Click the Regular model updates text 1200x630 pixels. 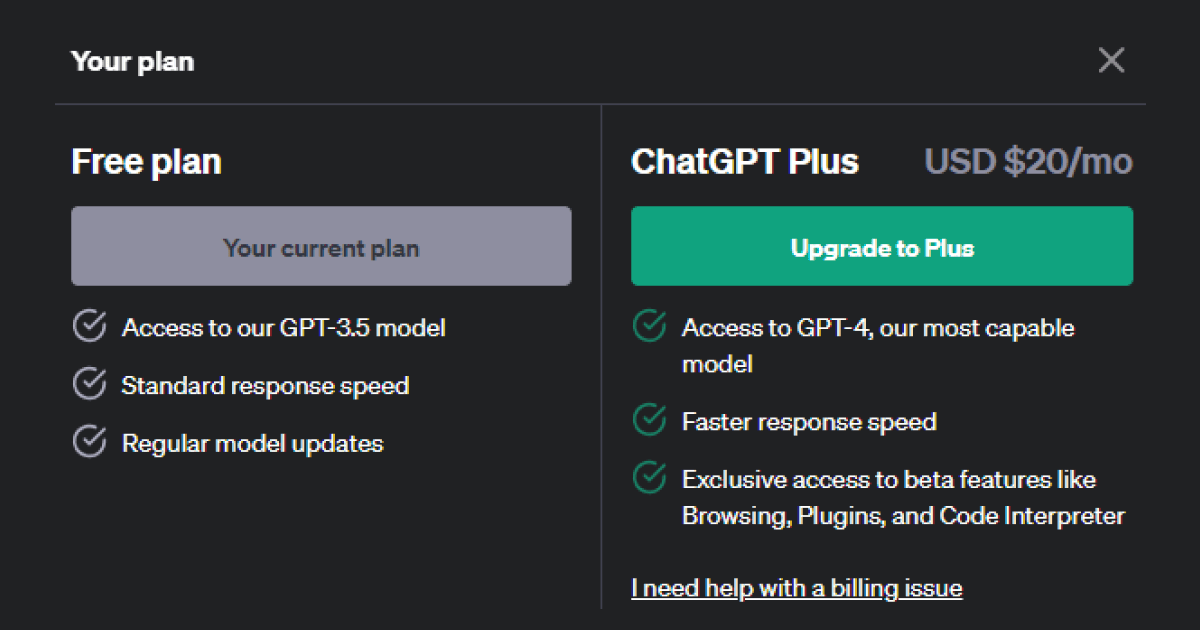[252, 444]
